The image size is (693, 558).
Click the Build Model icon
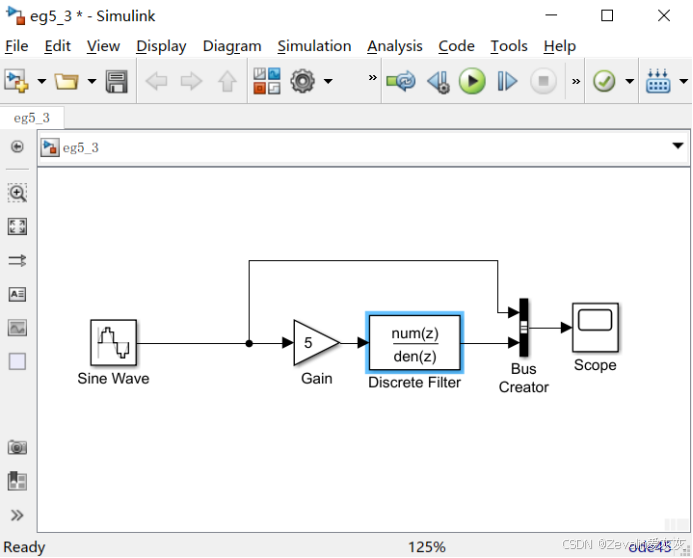[658, 81]
